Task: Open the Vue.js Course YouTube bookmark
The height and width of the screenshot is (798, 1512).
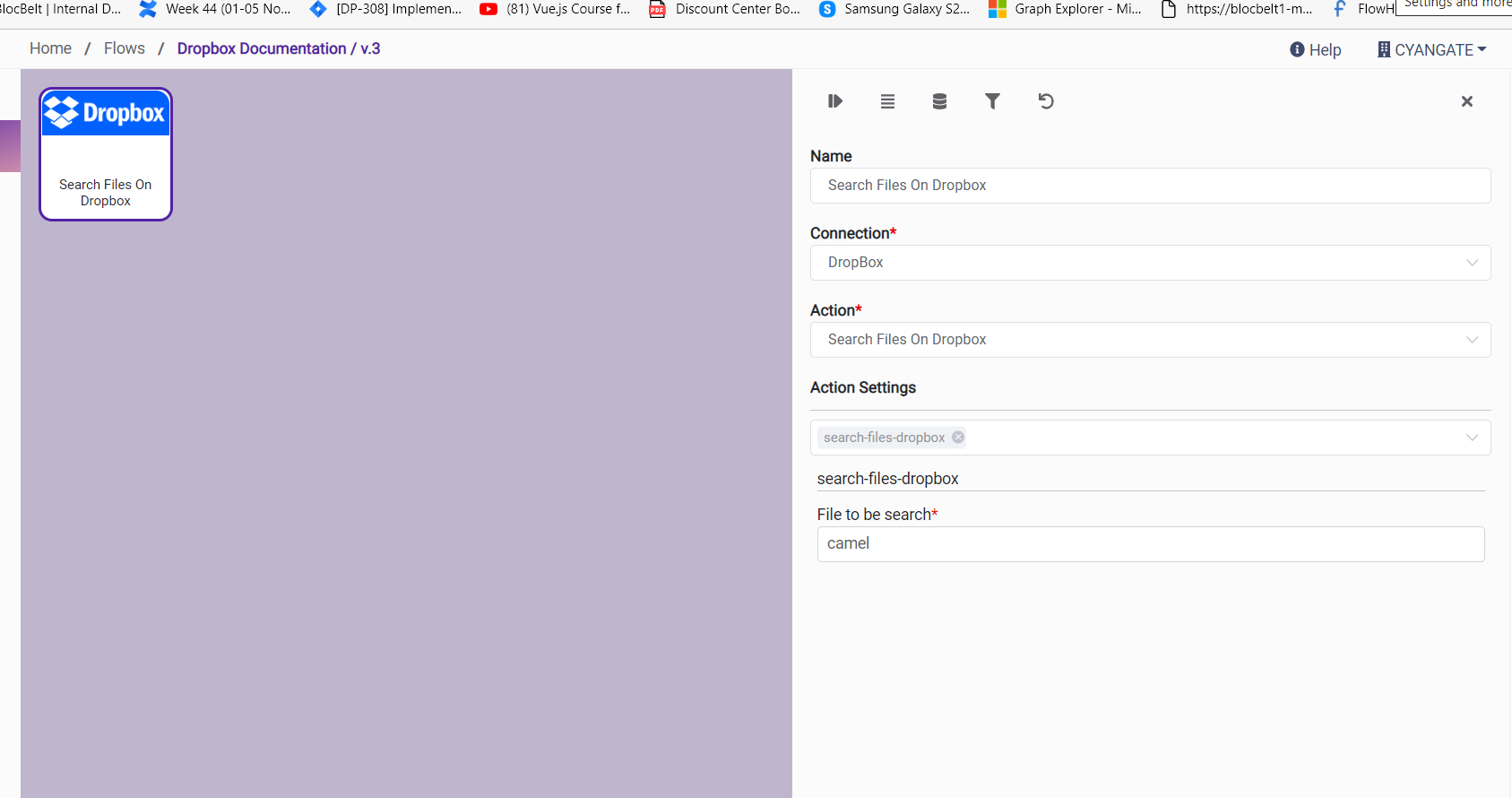Action: (x=556, y=9)
